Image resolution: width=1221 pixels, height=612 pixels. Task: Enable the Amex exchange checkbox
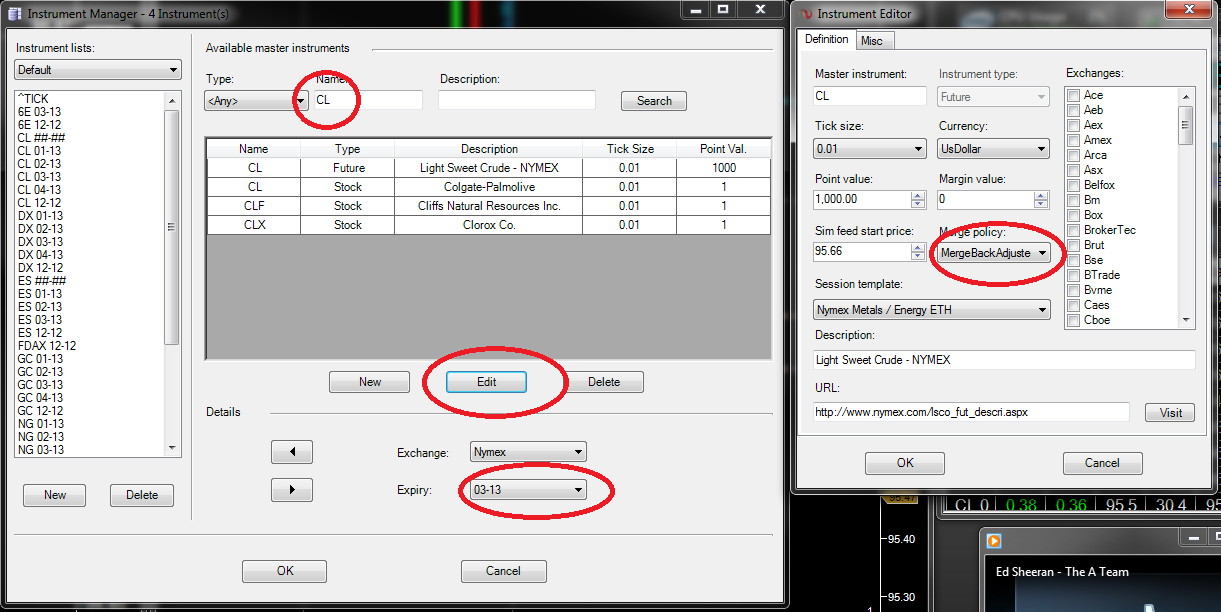(1073, 140)
